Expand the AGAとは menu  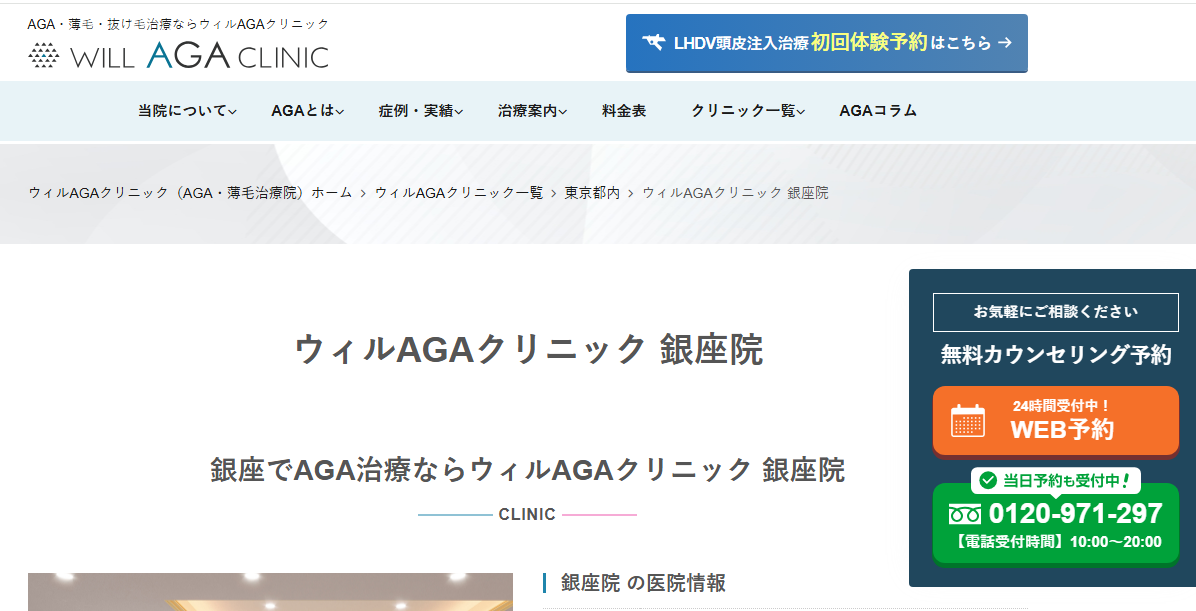point(307,111)
